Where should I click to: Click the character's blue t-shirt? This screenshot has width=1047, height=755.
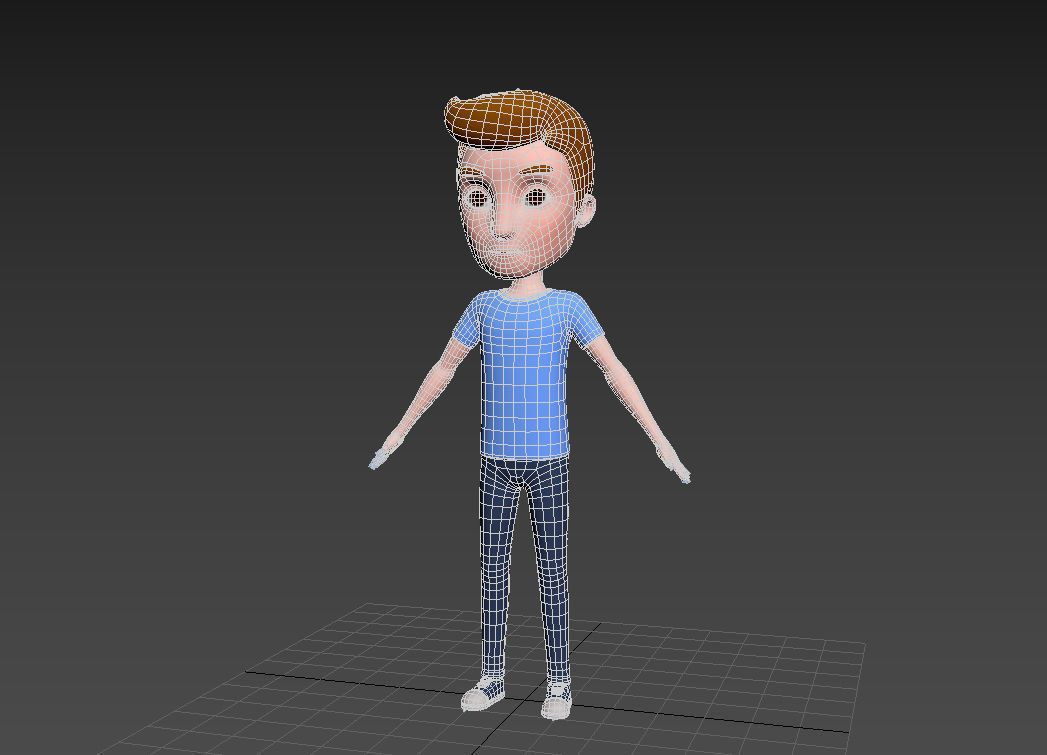click(x=526, y=374)
